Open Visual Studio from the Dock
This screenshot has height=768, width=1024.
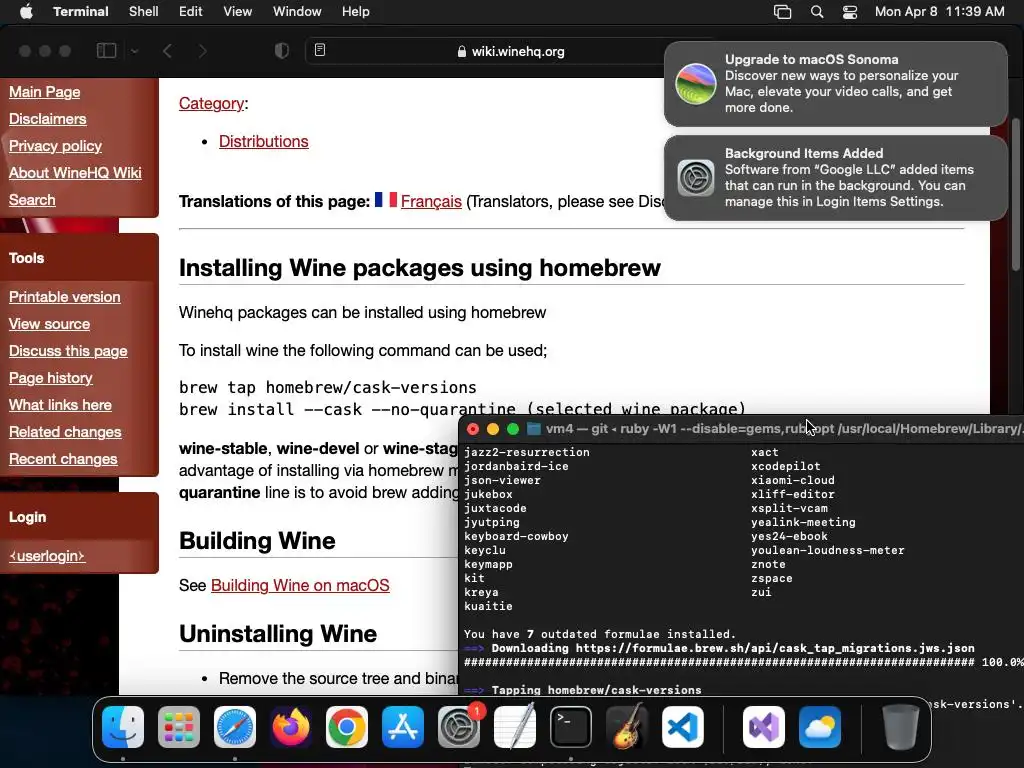point(764,727)
